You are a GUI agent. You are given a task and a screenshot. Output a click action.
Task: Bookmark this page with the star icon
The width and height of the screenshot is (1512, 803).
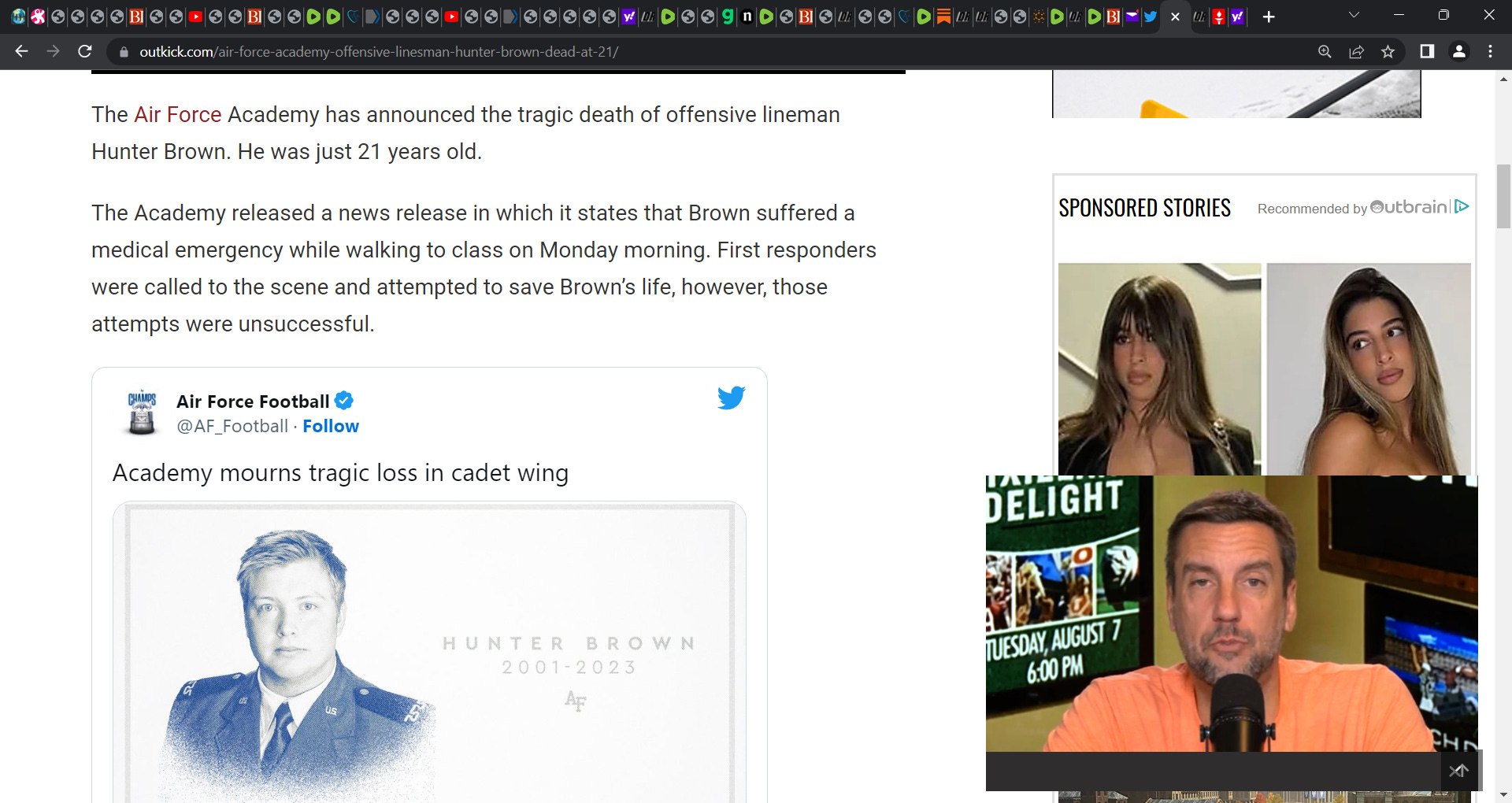1388,51
